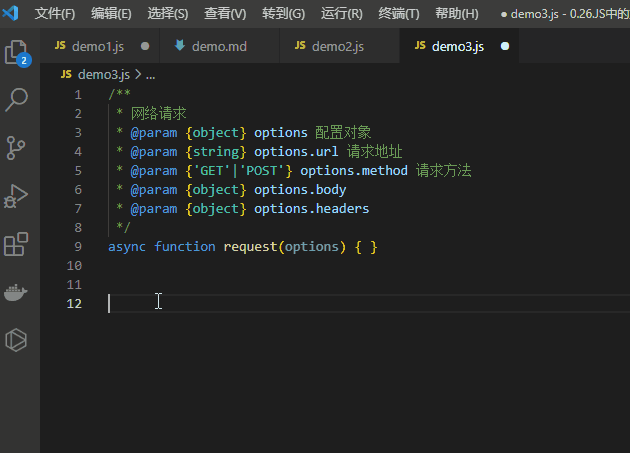
Task: Open the 运行(R) menu
Action: [x=342, y=14]
